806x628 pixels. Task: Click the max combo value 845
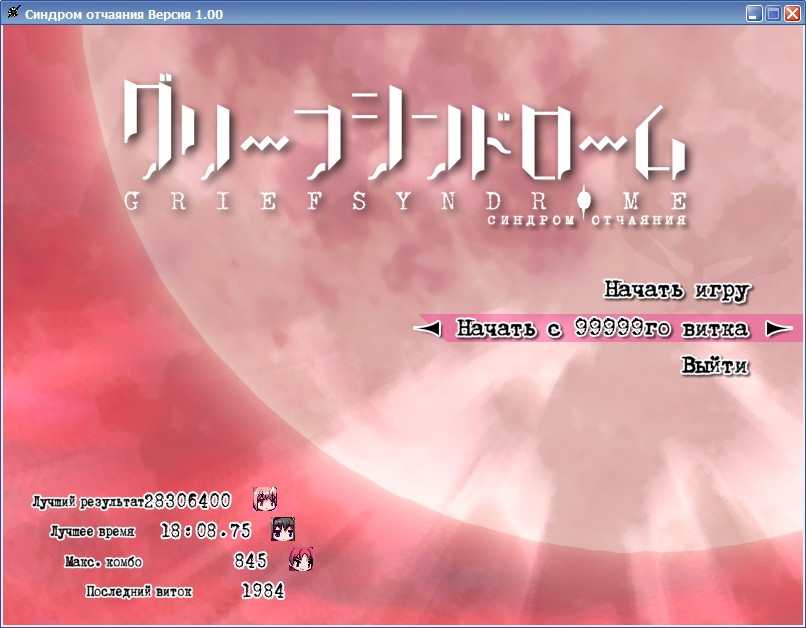point(250,560)
